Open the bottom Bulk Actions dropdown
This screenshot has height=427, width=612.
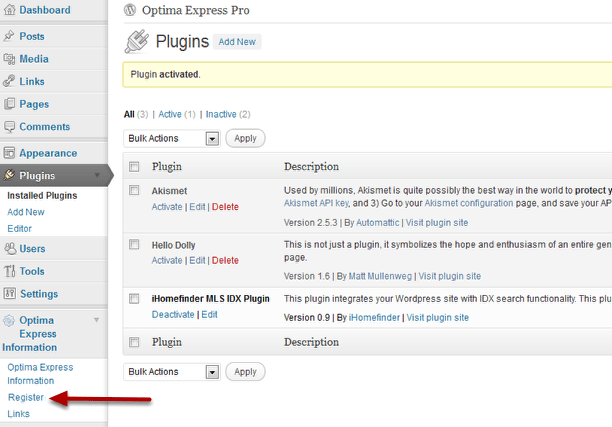(172, 372)
